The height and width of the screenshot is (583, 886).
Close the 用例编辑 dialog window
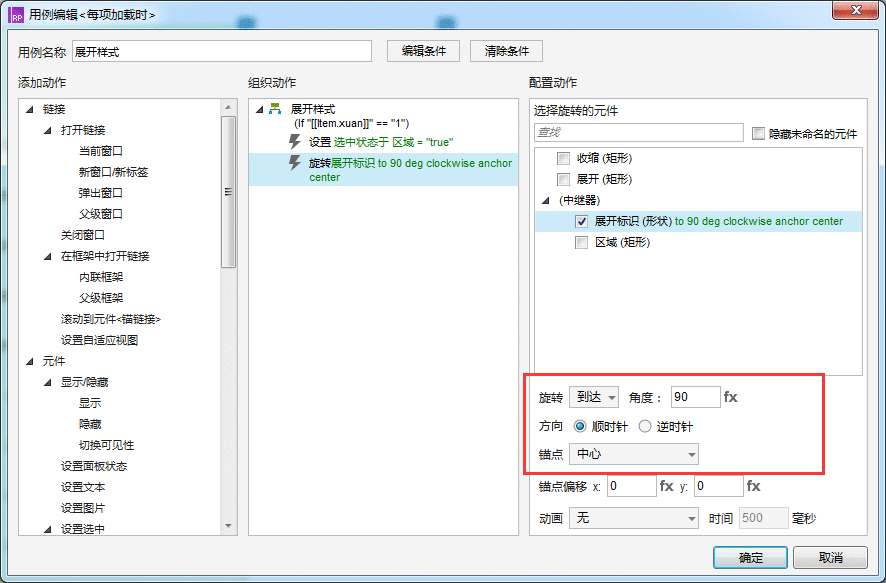pos(855,11)
